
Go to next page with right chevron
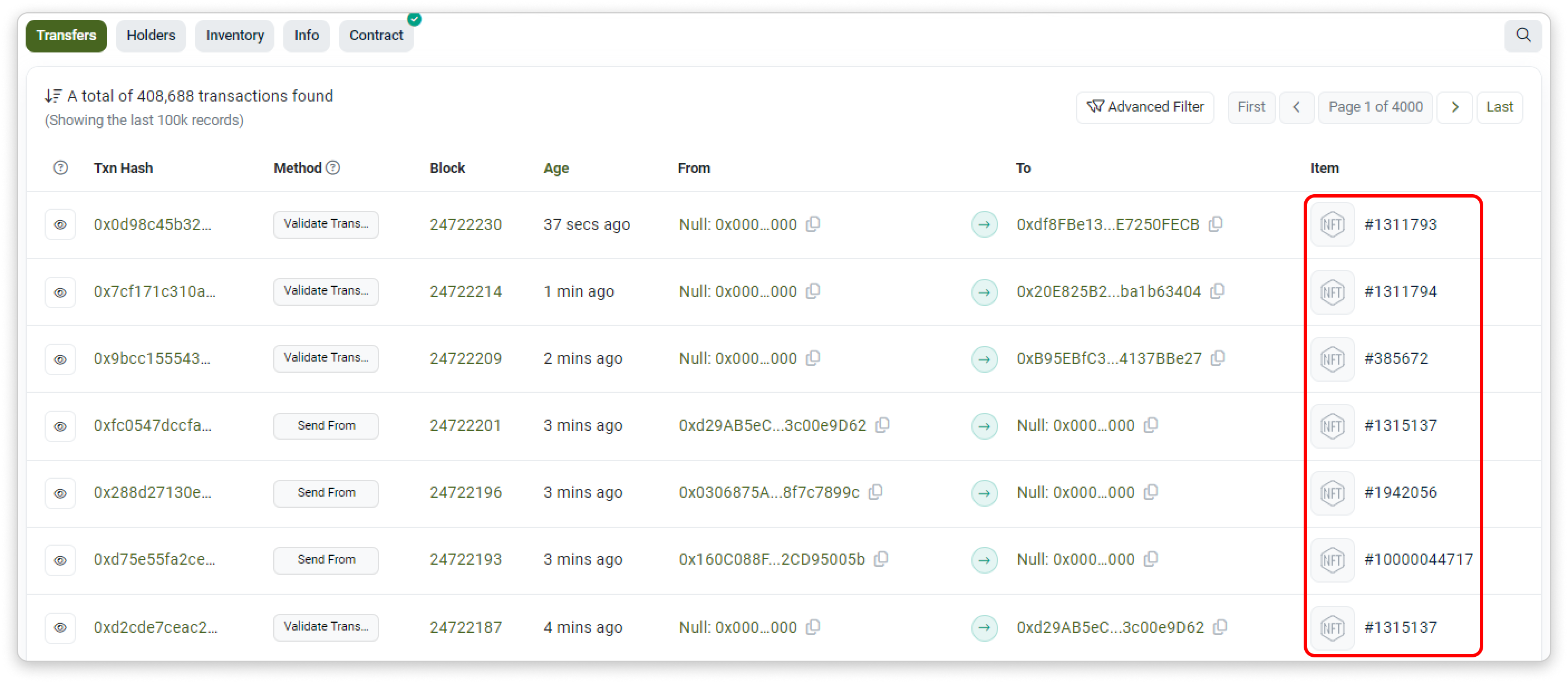1455,107
